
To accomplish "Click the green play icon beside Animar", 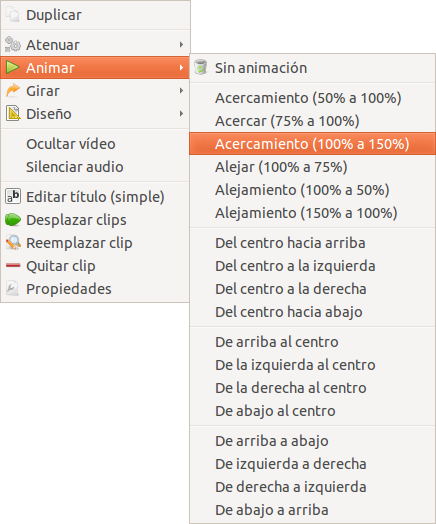I will click(x=13, y=68).
